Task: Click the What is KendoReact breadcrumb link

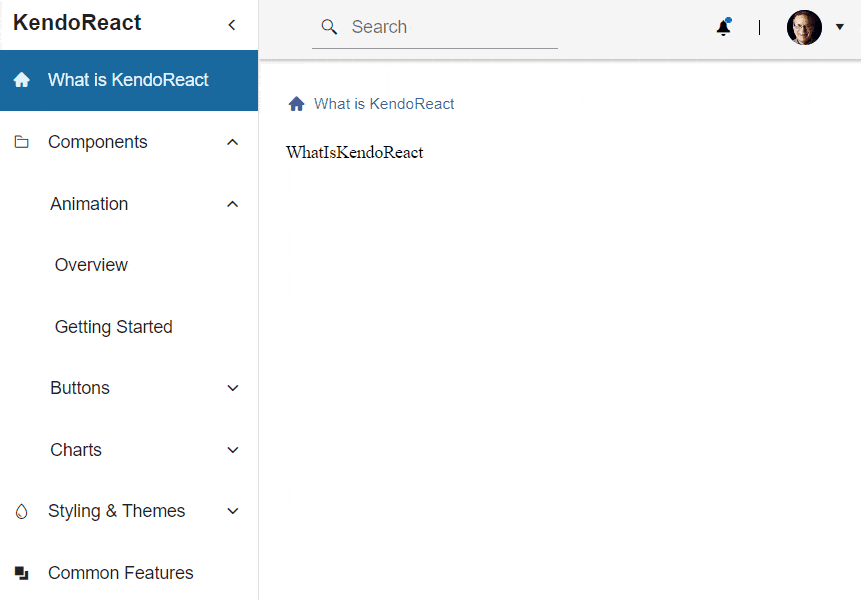Action: (x=384, y=103)
